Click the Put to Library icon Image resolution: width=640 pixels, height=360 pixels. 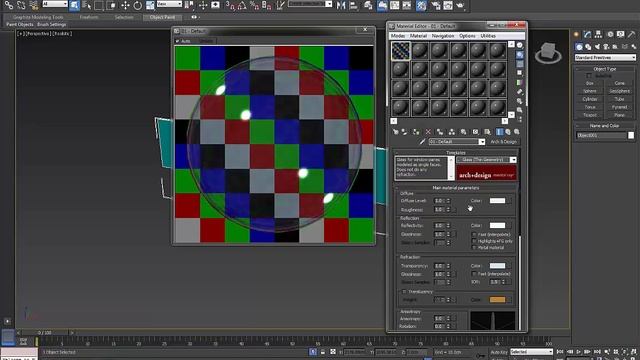(x=463, y=132)
